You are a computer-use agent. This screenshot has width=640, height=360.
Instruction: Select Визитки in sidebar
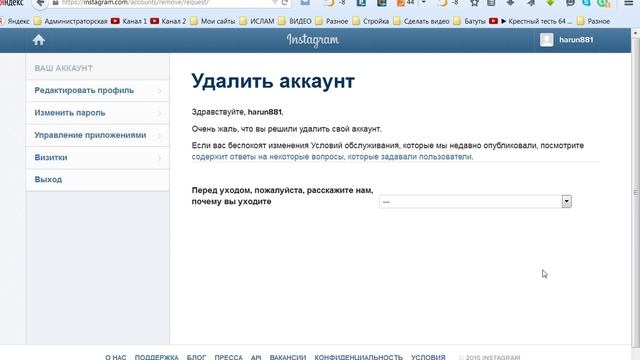pyautogui.click(x=98, y=158)
